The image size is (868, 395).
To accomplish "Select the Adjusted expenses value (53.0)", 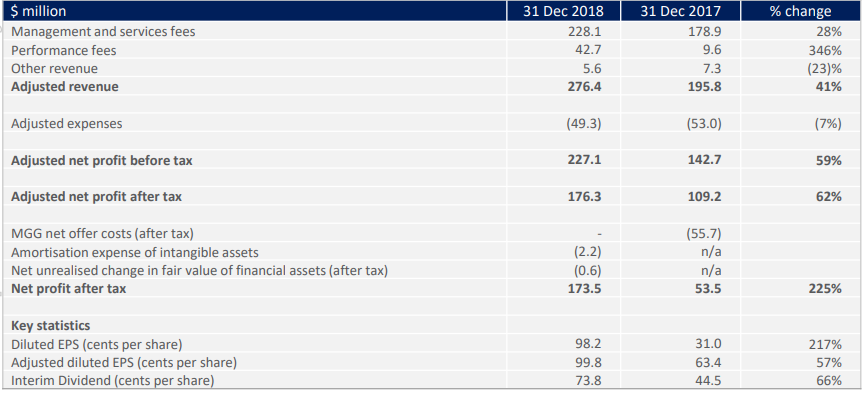I will coord(704,123).
